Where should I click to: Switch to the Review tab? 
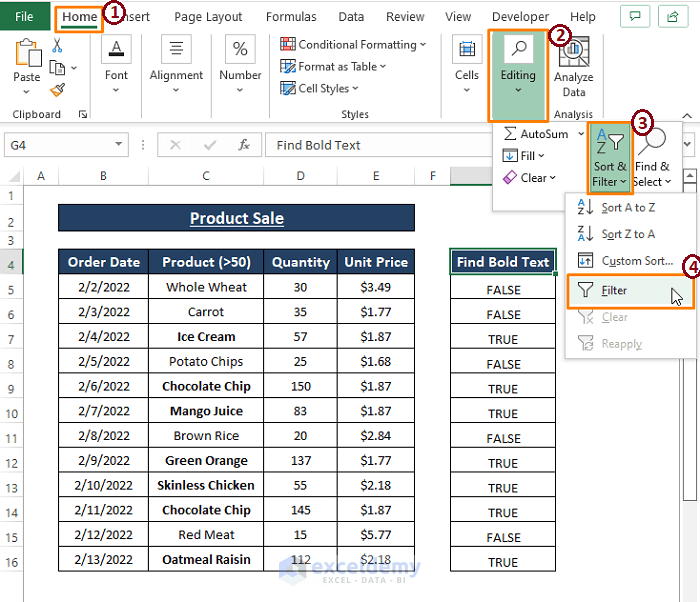pos(405,17)
